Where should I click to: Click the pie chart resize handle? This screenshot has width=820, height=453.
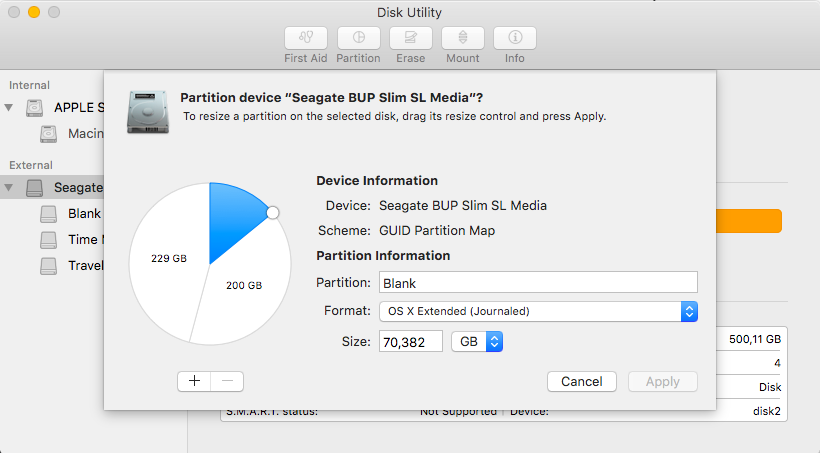(272, 212)
